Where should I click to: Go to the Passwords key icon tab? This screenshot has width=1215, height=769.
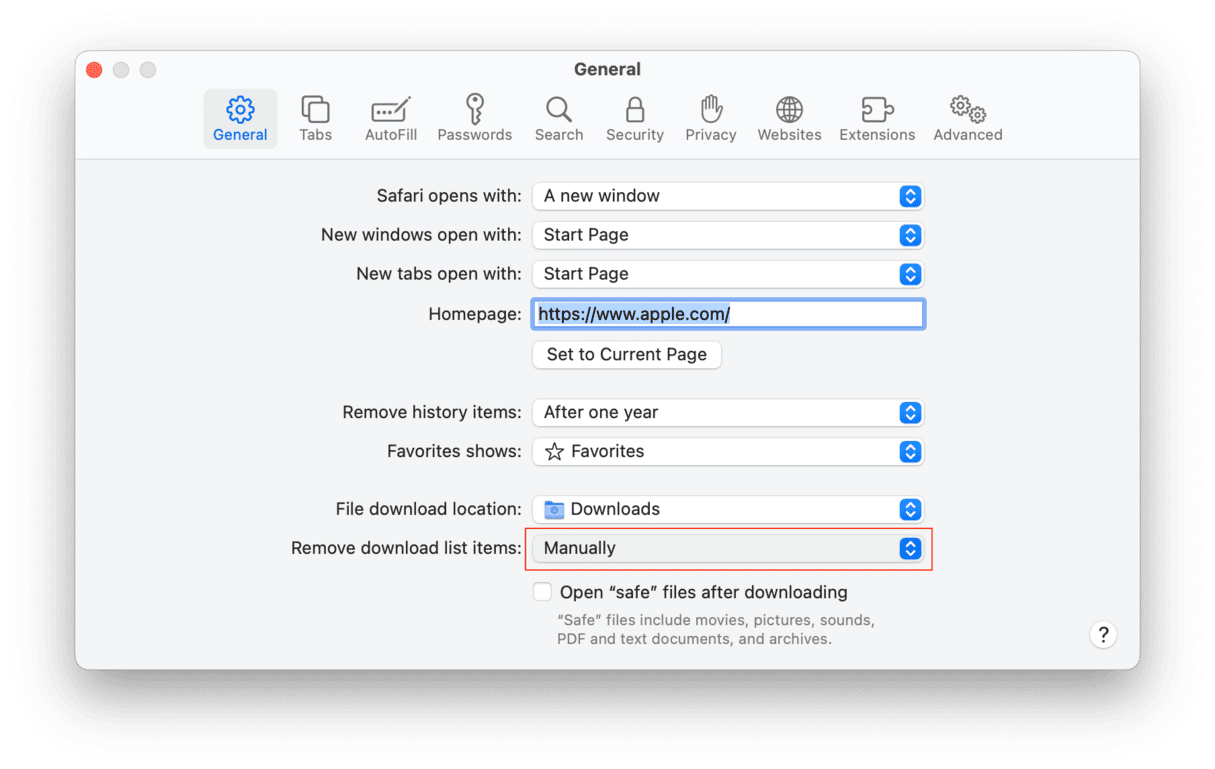pyautogui.click(x=475, y=119)
